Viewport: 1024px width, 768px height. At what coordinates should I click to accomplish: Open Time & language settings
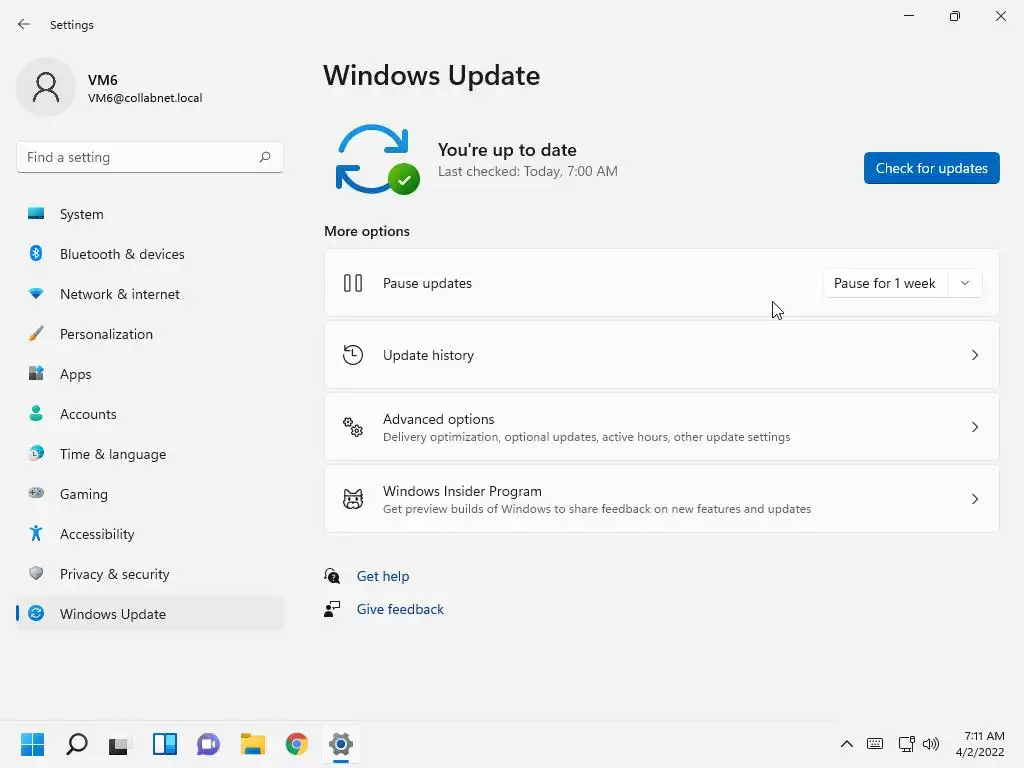pos(150,454)
